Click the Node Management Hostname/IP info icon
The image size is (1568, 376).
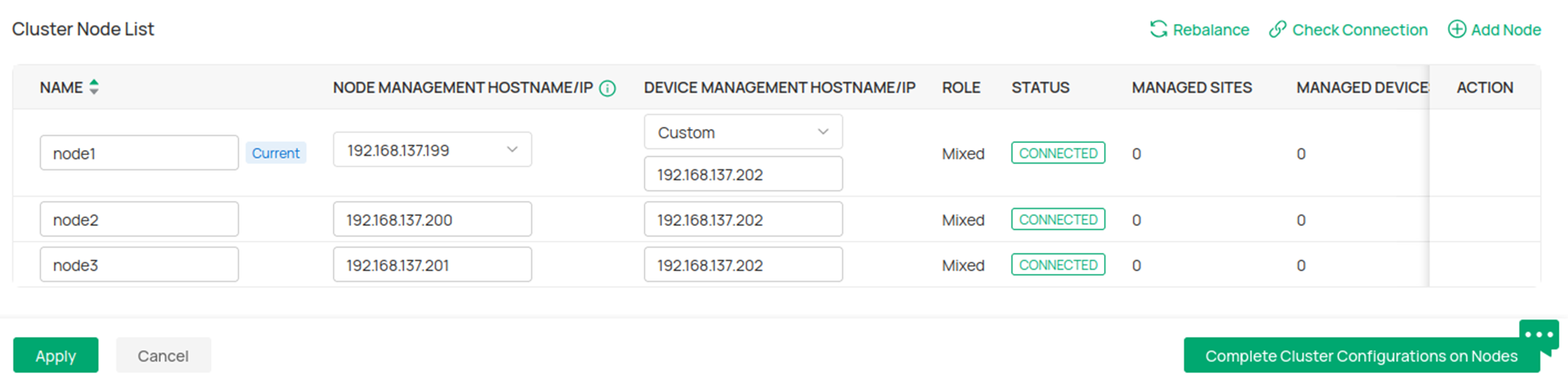[608, 88]
